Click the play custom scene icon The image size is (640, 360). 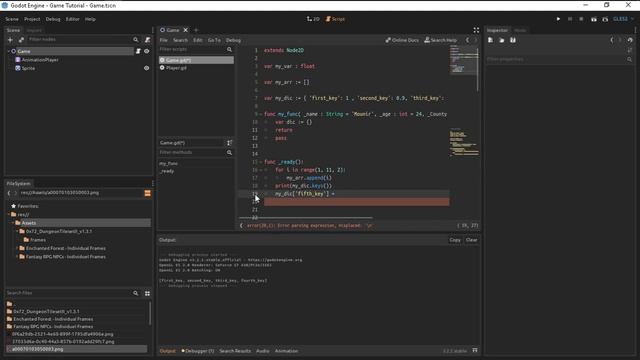[x=605, y=19]
